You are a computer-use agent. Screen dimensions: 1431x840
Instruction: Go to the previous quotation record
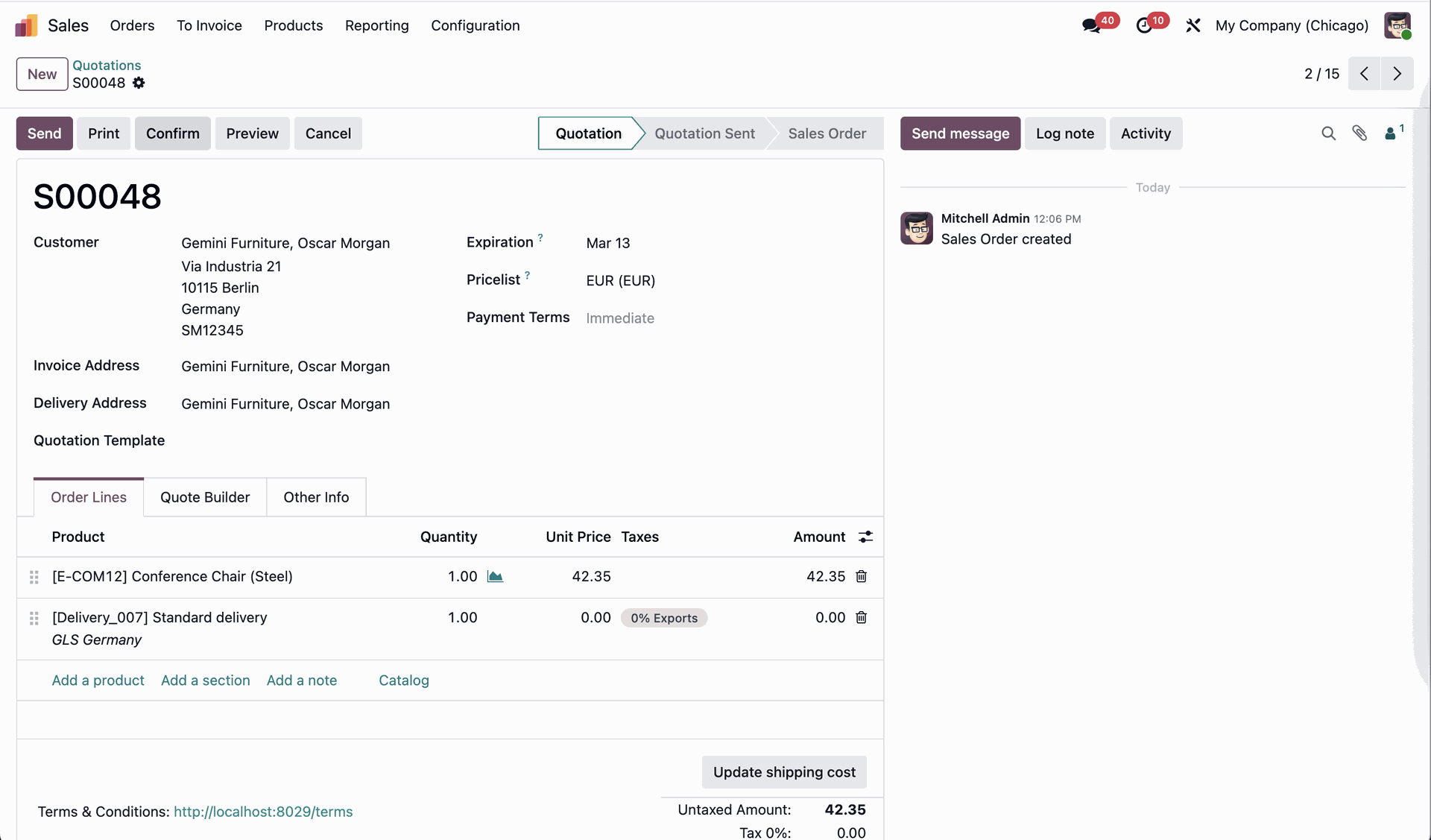pyautogui.click(x=1364, y=74)
